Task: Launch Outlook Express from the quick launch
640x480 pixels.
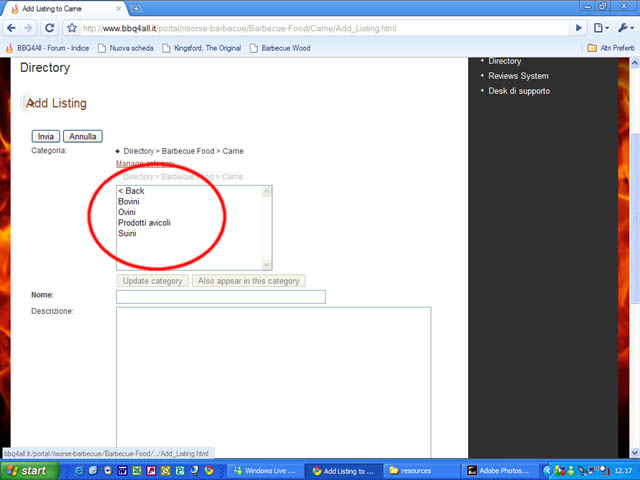Action: point(93,471)
